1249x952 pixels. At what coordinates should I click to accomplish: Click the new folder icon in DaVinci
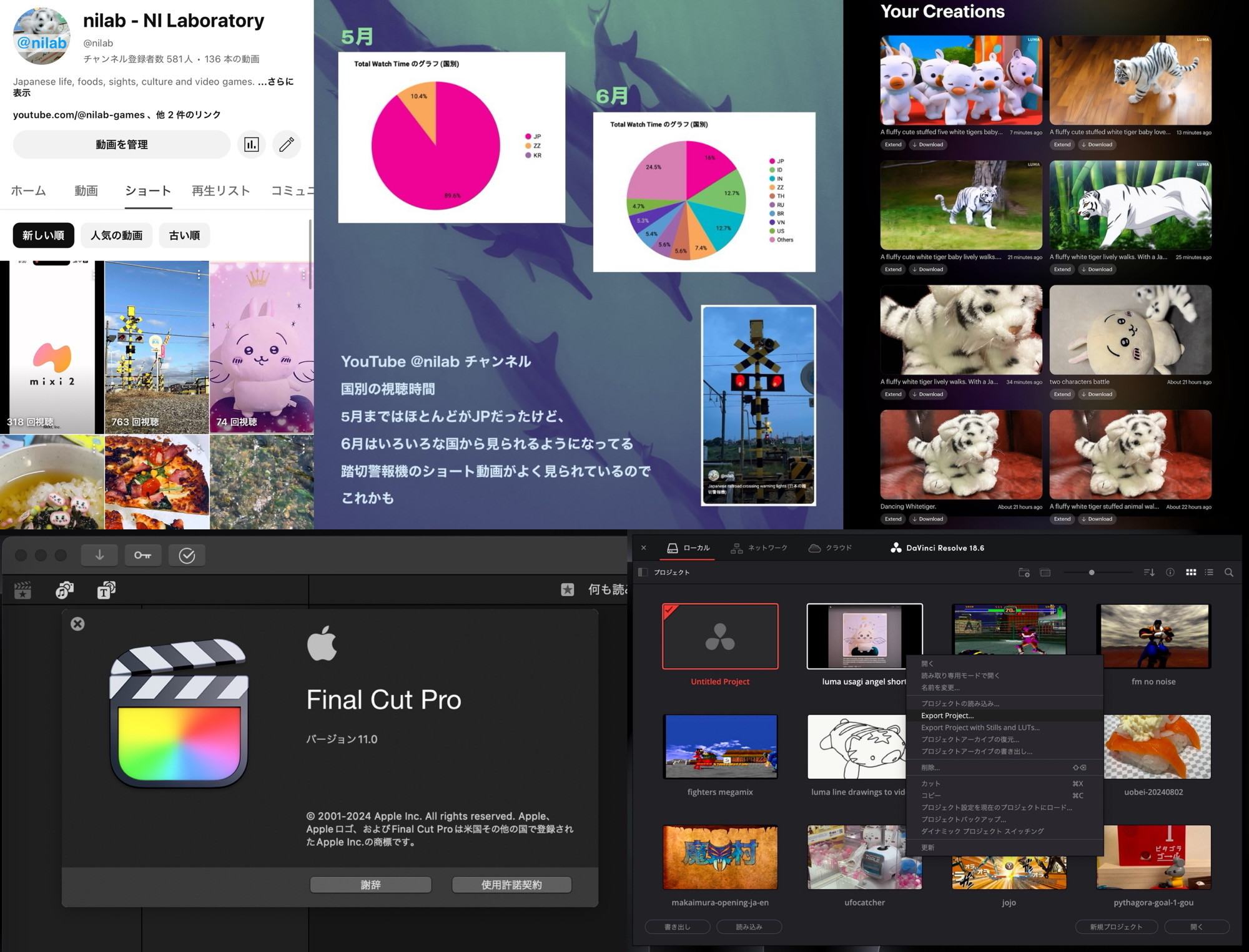(x=1024, y=572)
